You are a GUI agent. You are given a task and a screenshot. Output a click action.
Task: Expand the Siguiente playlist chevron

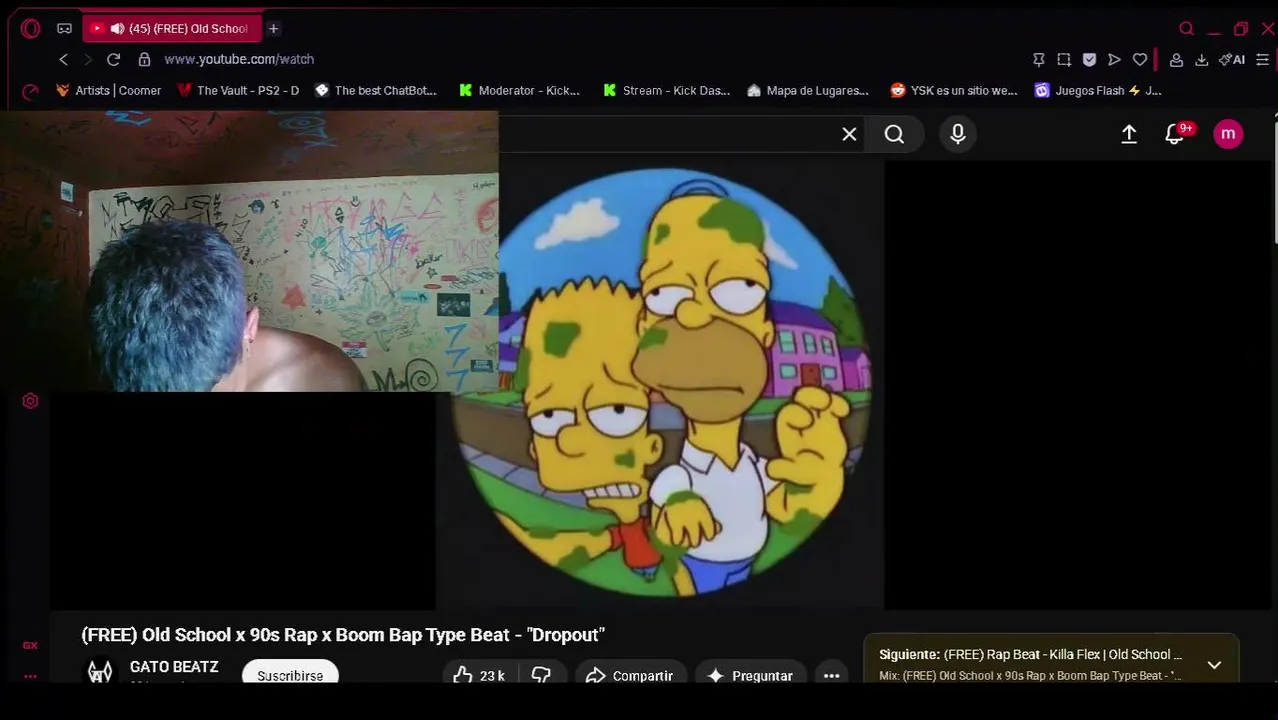1214,665
